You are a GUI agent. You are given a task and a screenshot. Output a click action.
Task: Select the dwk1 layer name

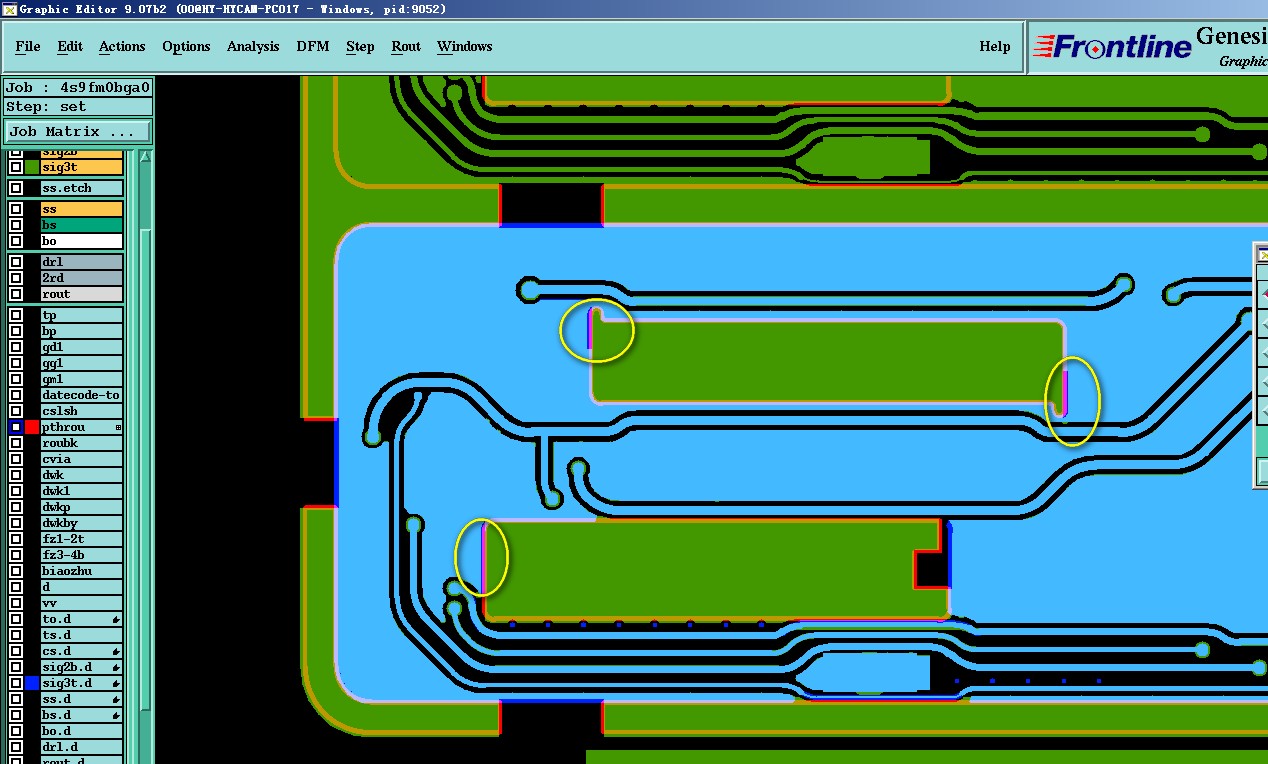pyautogui.click(x=81, y=491)
